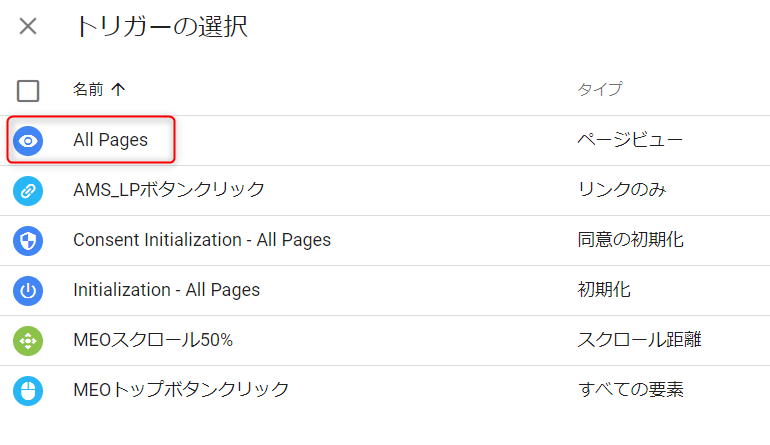Tick the select-all checkbox in header

coord(28,91)
